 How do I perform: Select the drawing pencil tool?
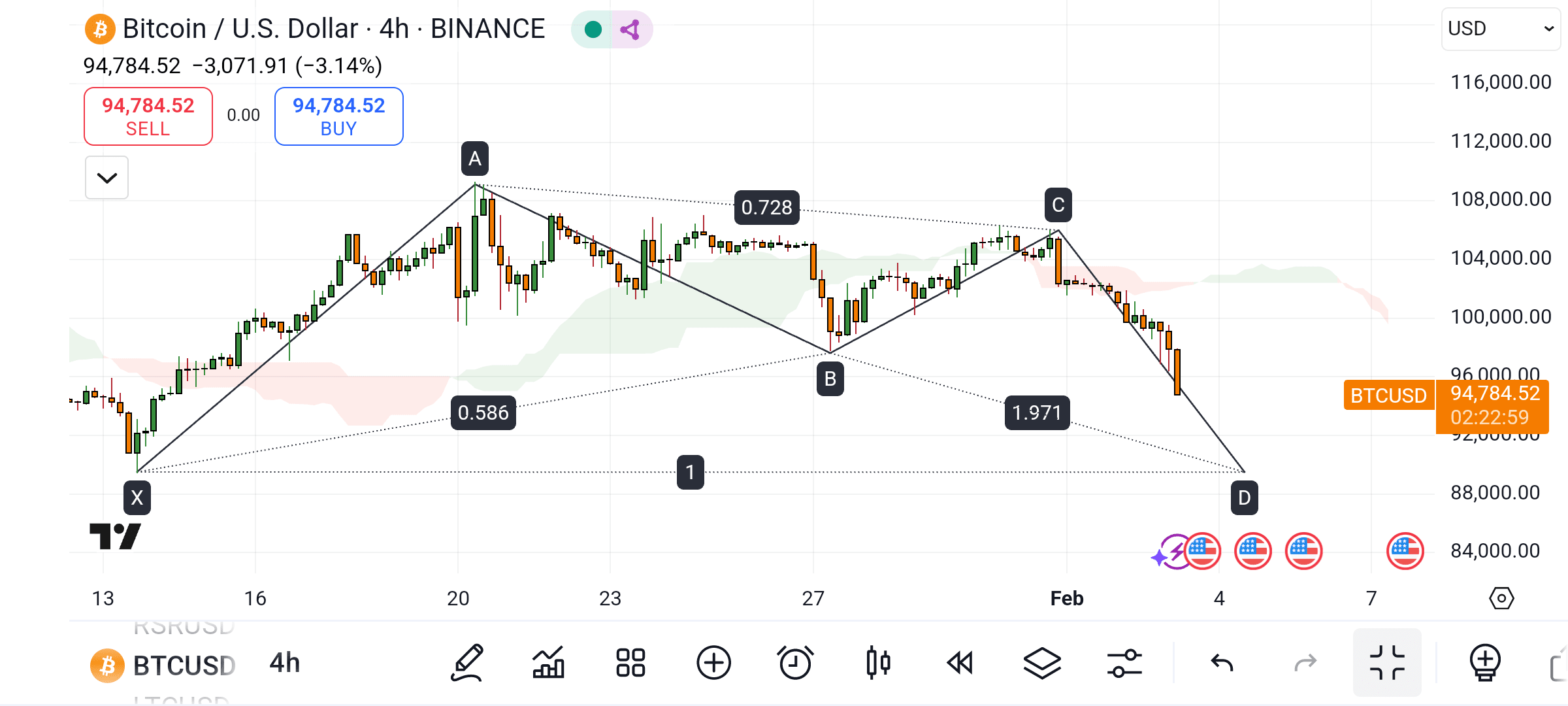[467, 663]
